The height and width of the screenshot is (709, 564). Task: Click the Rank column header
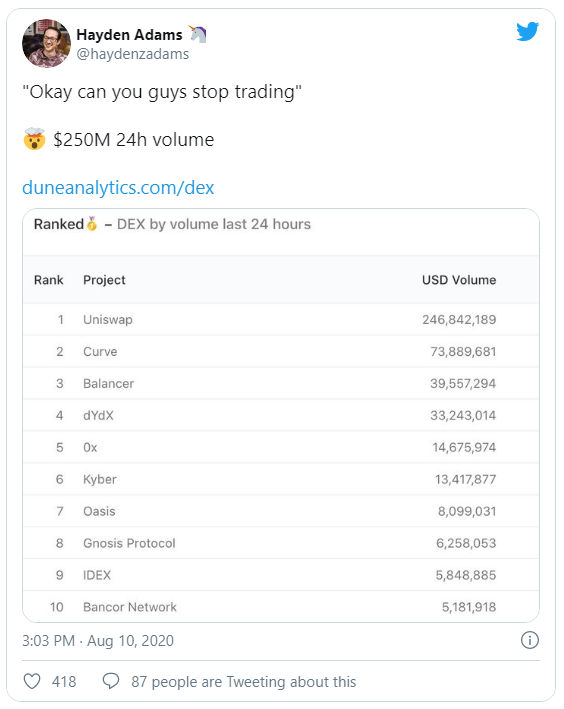tap(48, 280)
